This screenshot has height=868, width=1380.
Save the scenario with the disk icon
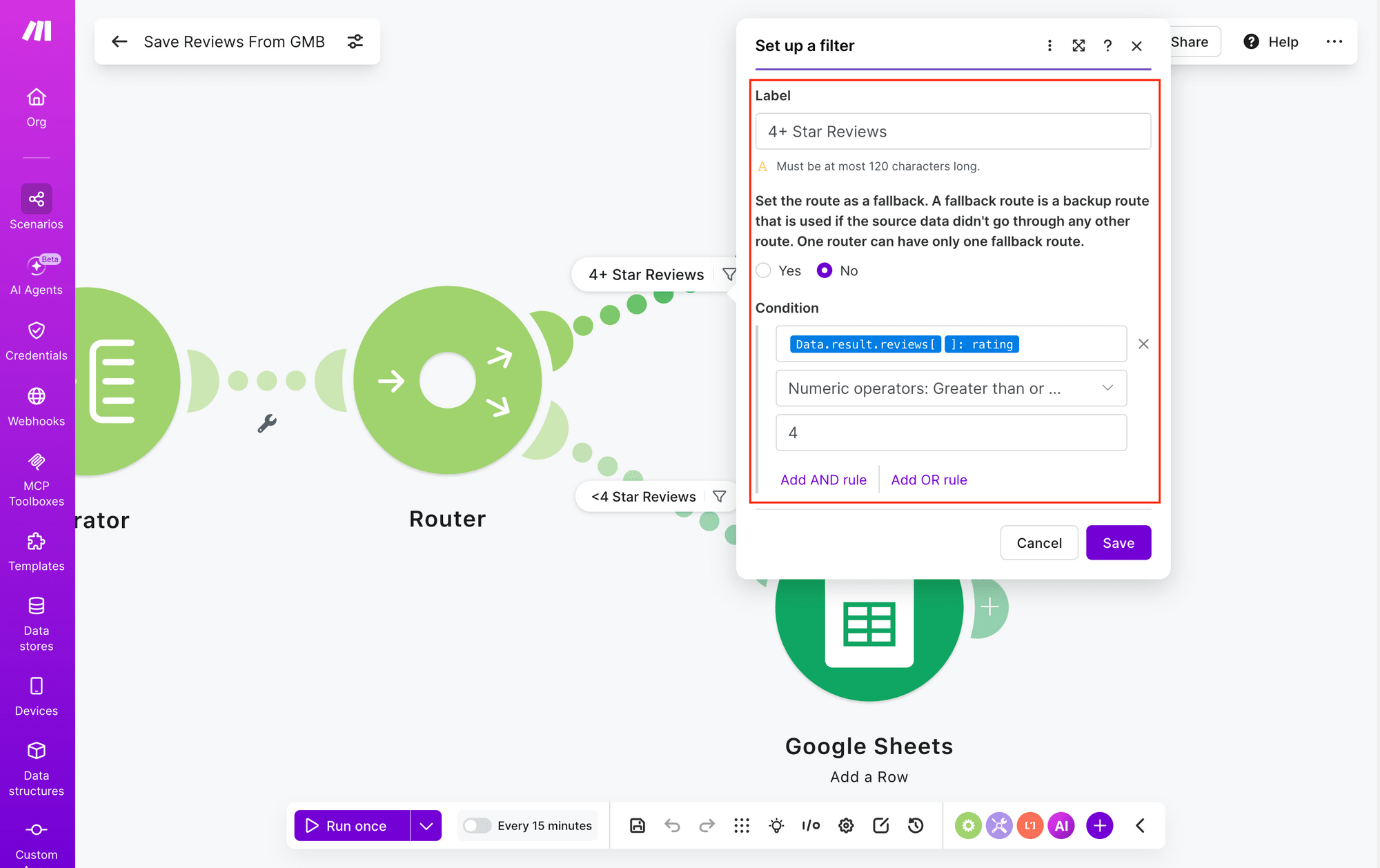pyautogui.click(x=638, y=825)
